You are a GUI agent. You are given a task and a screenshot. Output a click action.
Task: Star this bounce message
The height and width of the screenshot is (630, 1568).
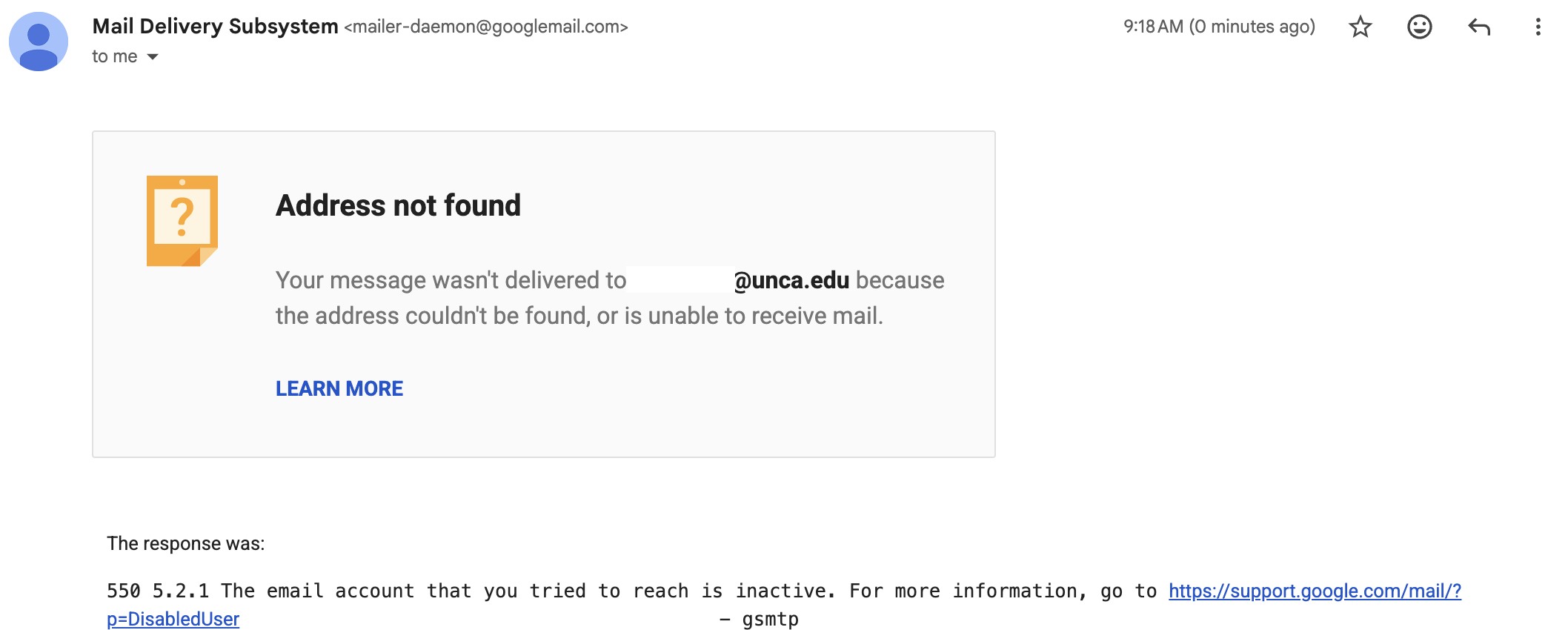click(x=1360, y=27)
